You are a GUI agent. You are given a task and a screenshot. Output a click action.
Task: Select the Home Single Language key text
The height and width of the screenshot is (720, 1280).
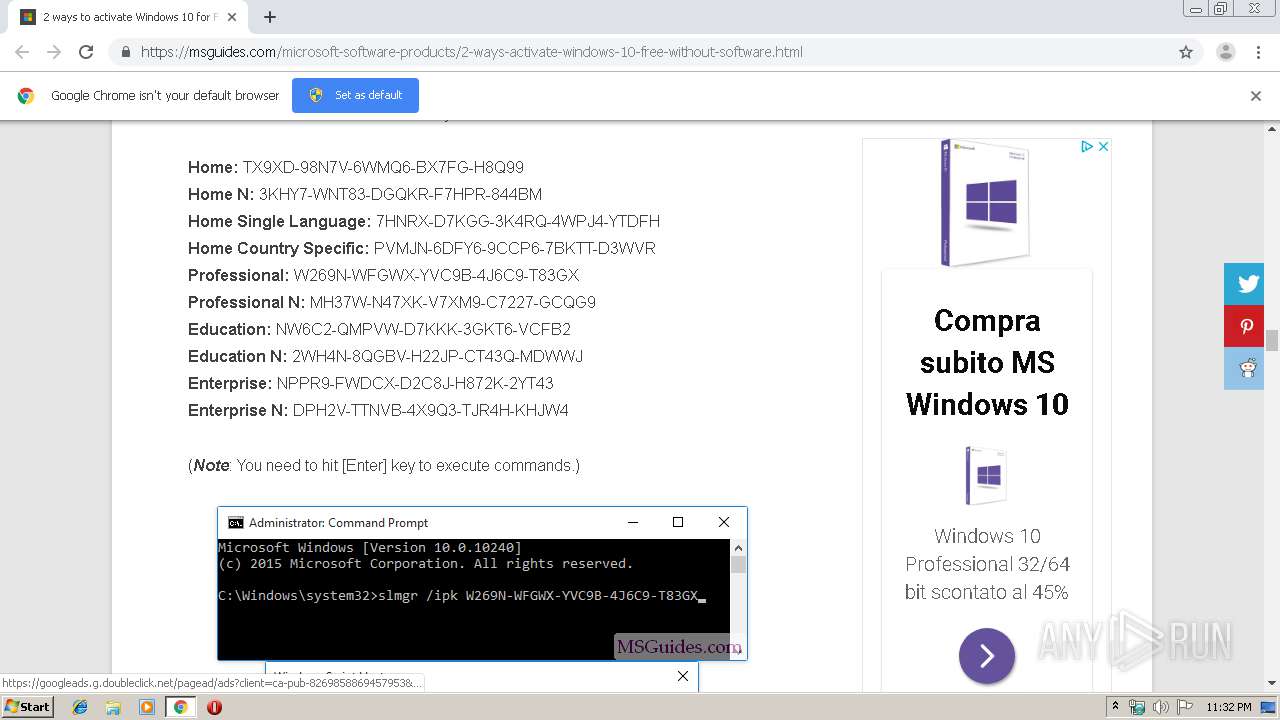tap(517, 221)
